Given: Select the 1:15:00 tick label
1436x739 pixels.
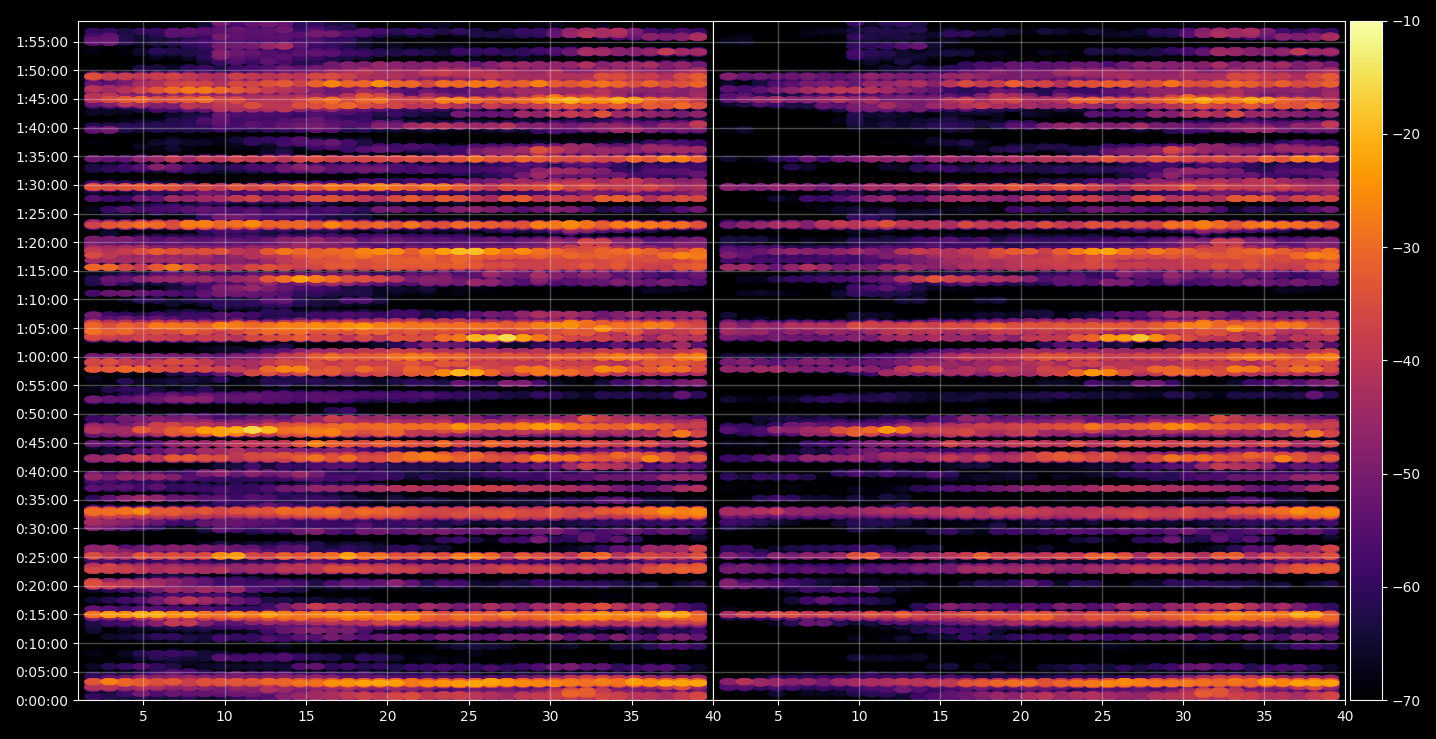Looking at the screenshot, I should [x=42, y=271].
